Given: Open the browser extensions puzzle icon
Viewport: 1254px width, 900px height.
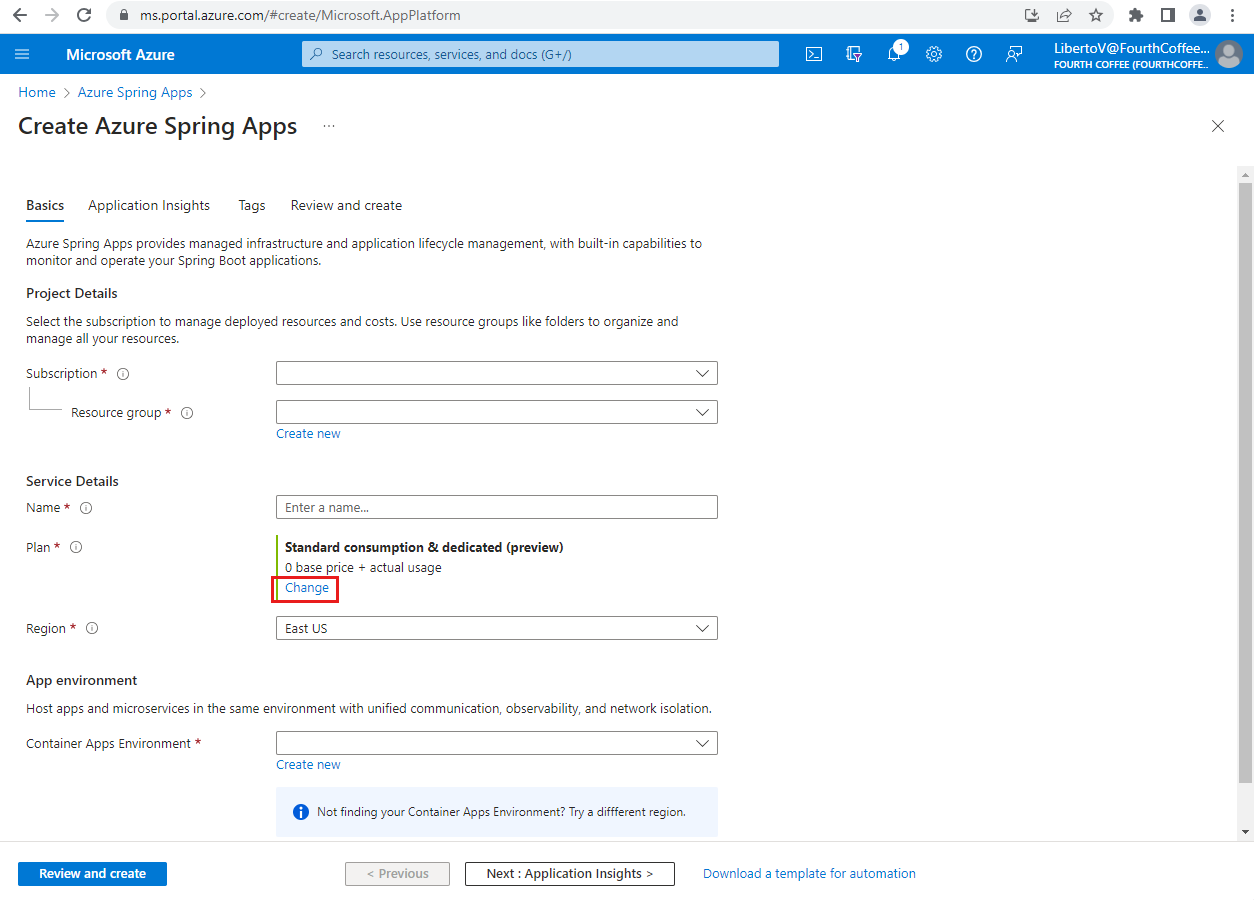Looking at the screenshot, I should pos(1135,15).
